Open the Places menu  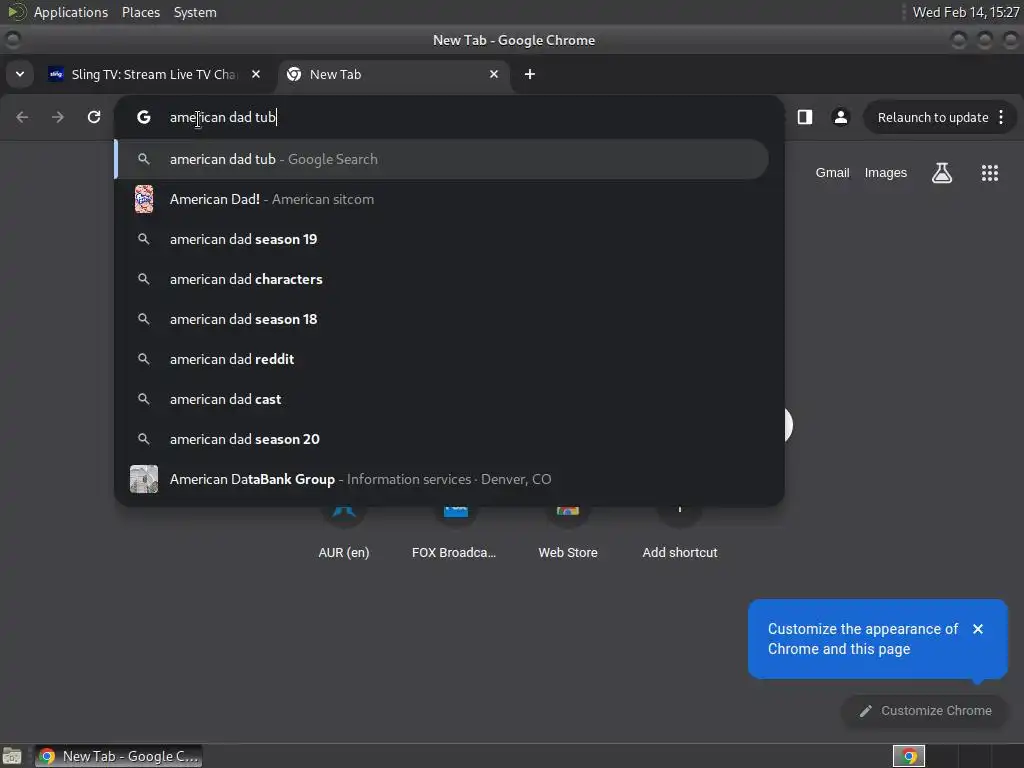point(141,12)
